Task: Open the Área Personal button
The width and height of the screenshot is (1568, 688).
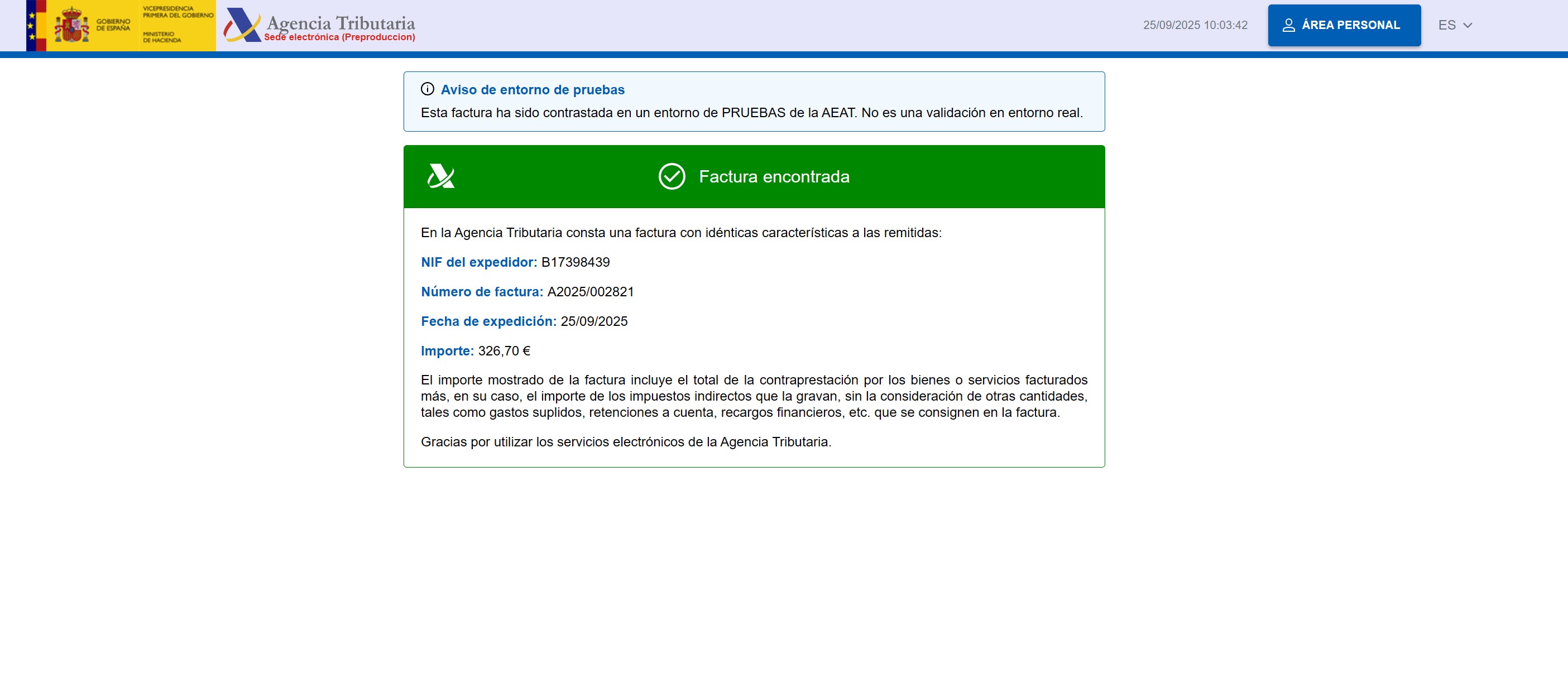Action: pyautogui.click(x=1344, y=25)
